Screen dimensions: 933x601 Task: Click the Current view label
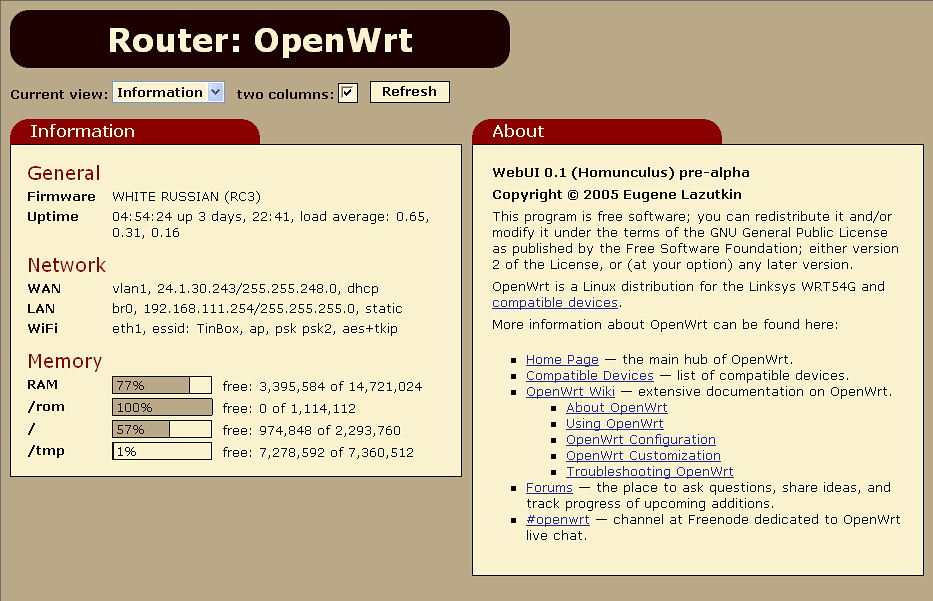pos(59,95)
